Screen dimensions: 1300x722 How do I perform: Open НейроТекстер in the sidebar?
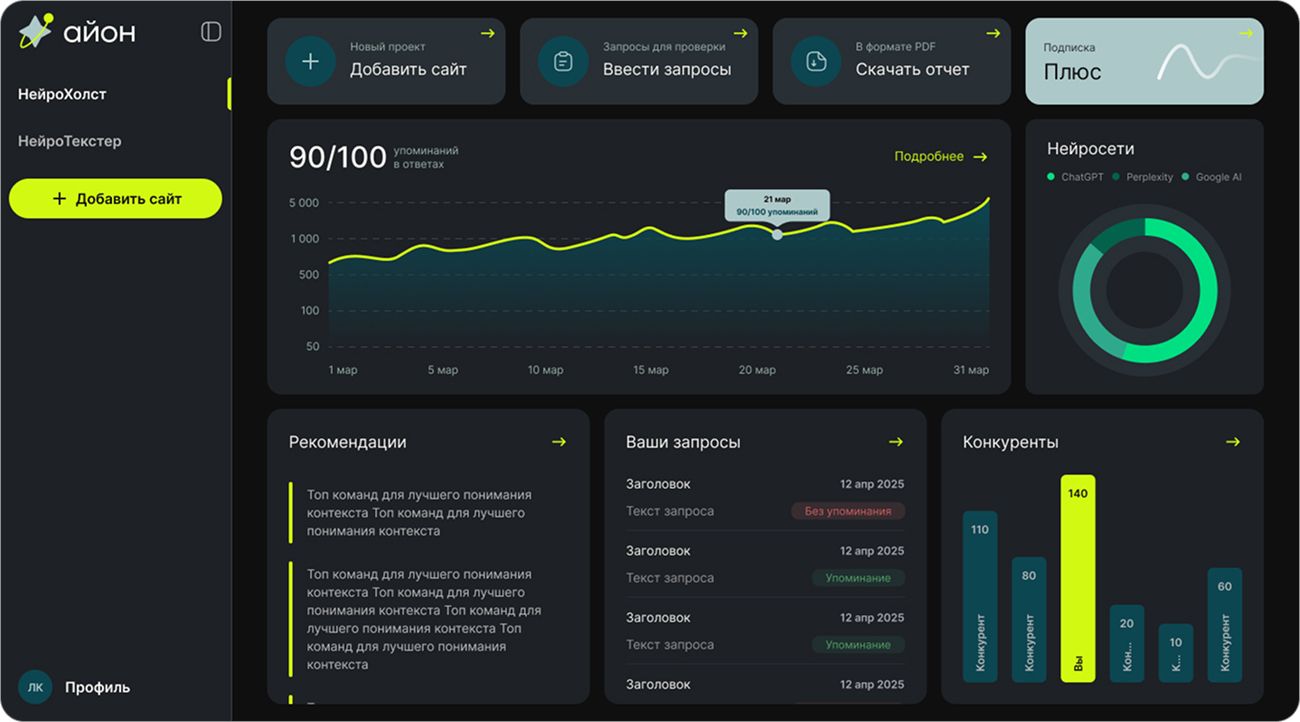point(70,141)
